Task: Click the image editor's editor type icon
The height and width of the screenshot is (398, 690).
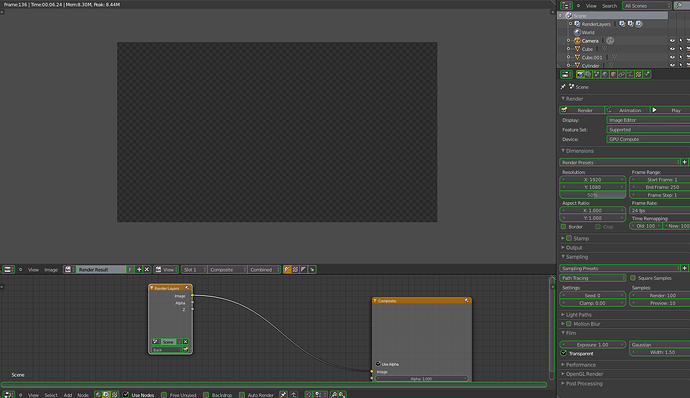Action: (x=8, y=269)
